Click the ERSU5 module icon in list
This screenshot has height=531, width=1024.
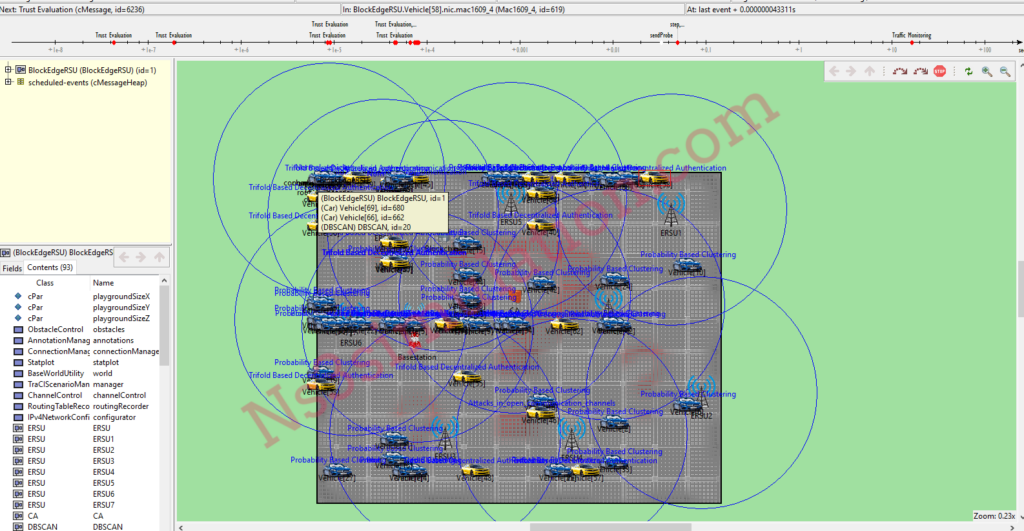point(18,483)
